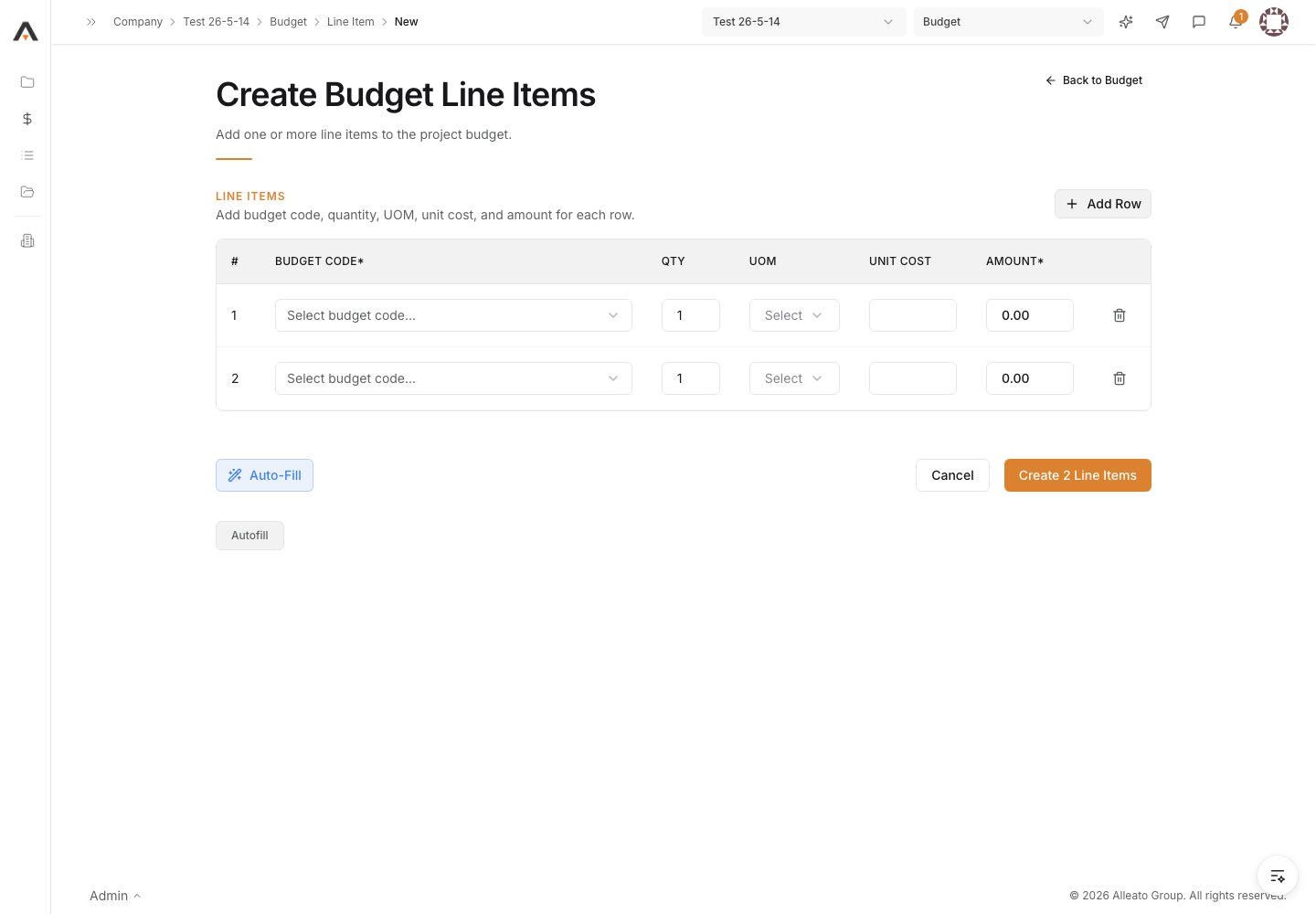Screen dimensions: 1316x914
Task: Click the AMOUNT* column header
Action: pyautogui.click(x=1014, y=261)
